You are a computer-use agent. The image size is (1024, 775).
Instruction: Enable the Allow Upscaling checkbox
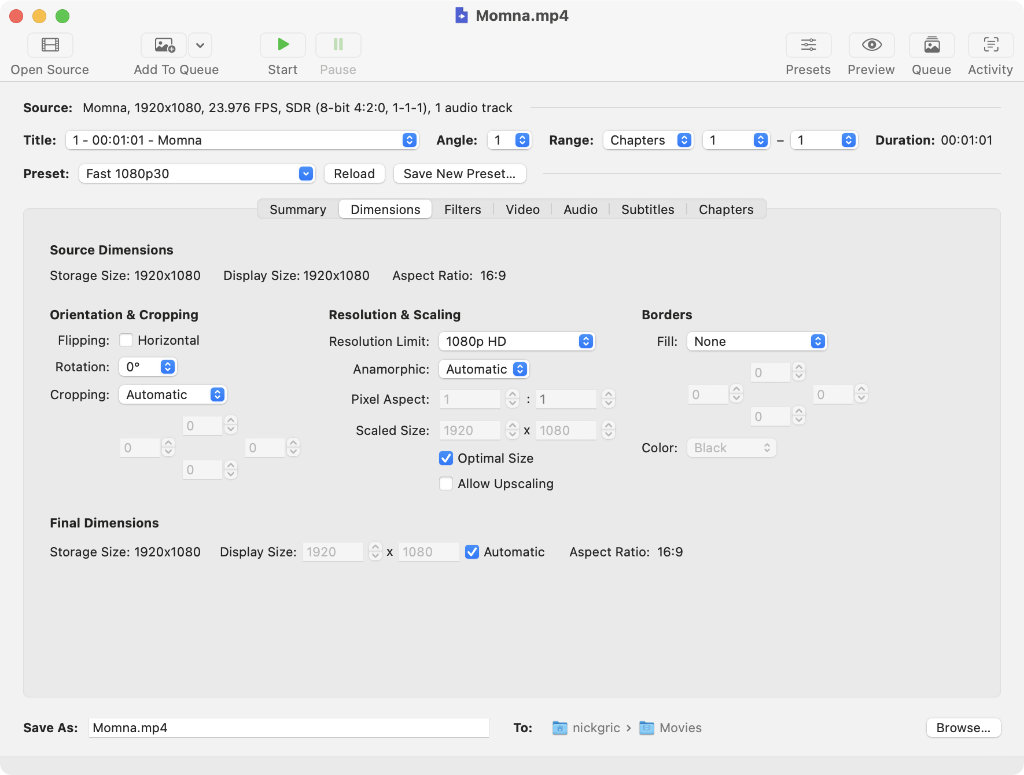click(x=446, y=484)
